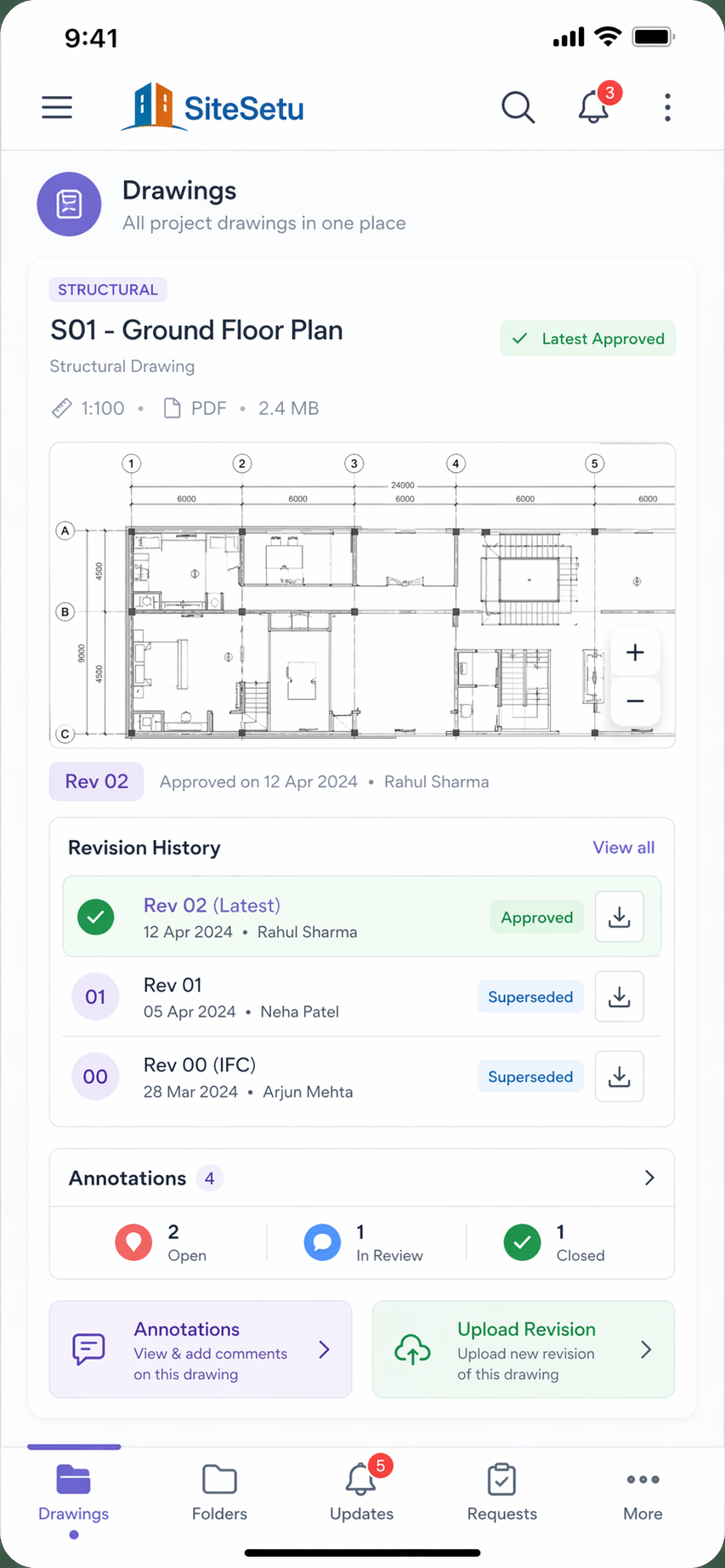Open the More bottom tab
Viewport: 725px width, 1568px height.
(643, 1493)
